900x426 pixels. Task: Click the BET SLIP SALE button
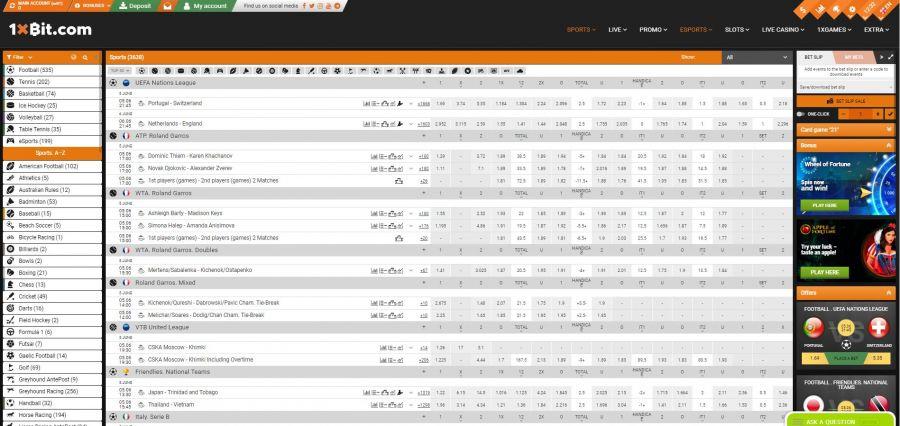[x=845, y=101]
